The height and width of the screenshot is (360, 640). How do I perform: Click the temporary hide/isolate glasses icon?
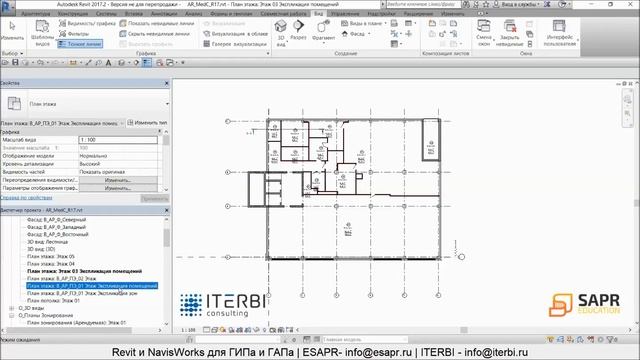click(257, 330)
